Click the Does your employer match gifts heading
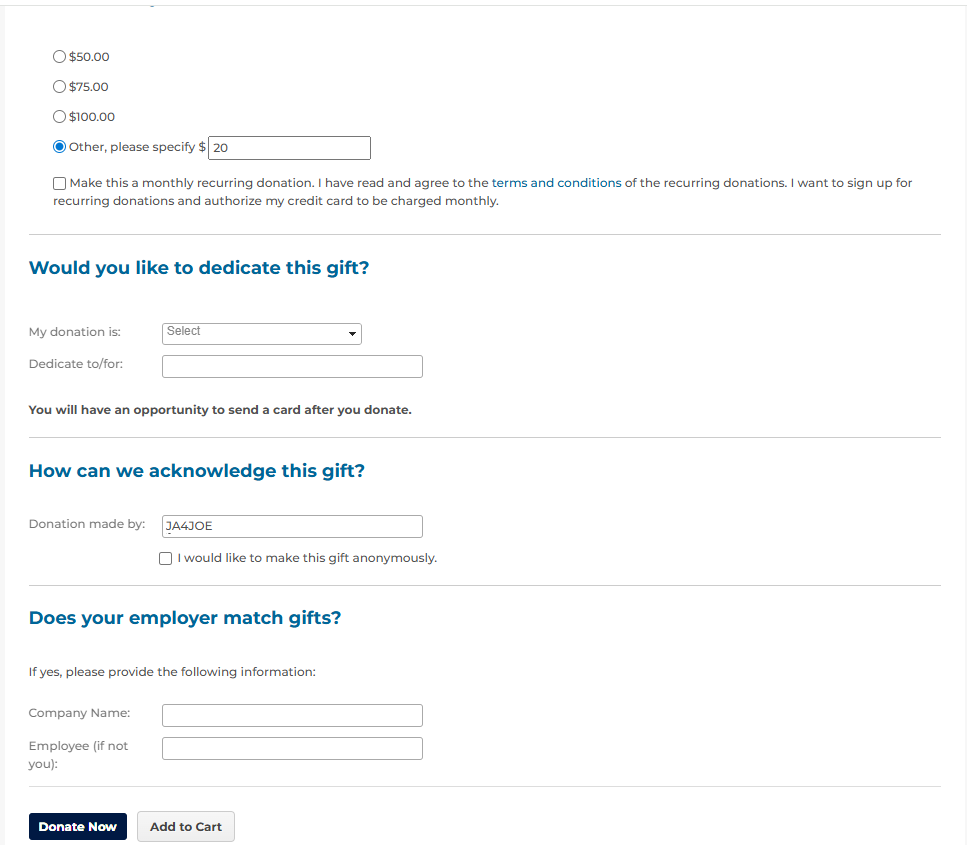Image resolution: width=967 pixels, height=845 pixels. point(185,618)
